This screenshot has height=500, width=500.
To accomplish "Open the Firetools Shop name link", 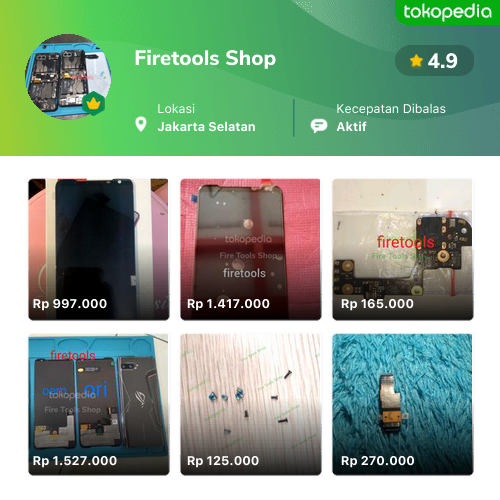I will coord(205,58).
